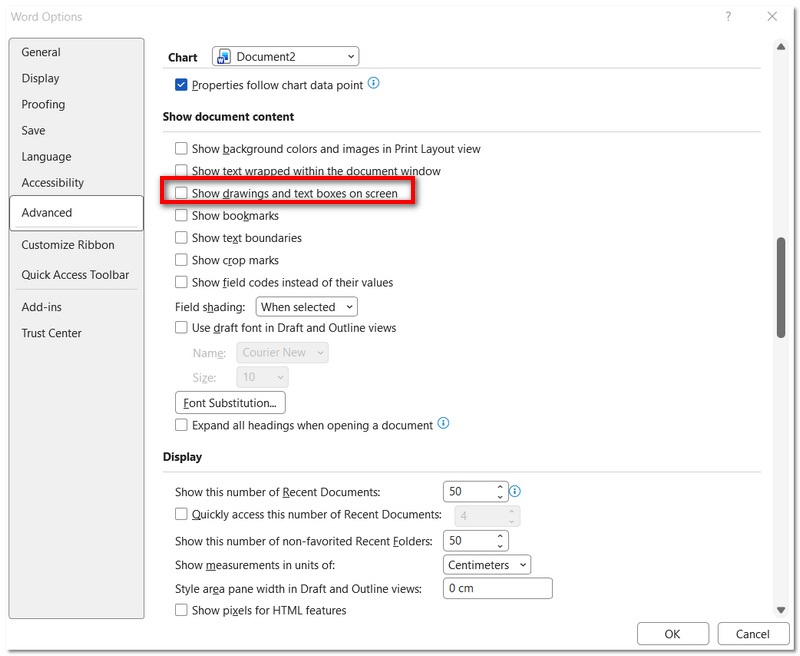Open the measurement units dropdown showing Centimeters
The image size is (800, 656).
(x=487, y=564)
